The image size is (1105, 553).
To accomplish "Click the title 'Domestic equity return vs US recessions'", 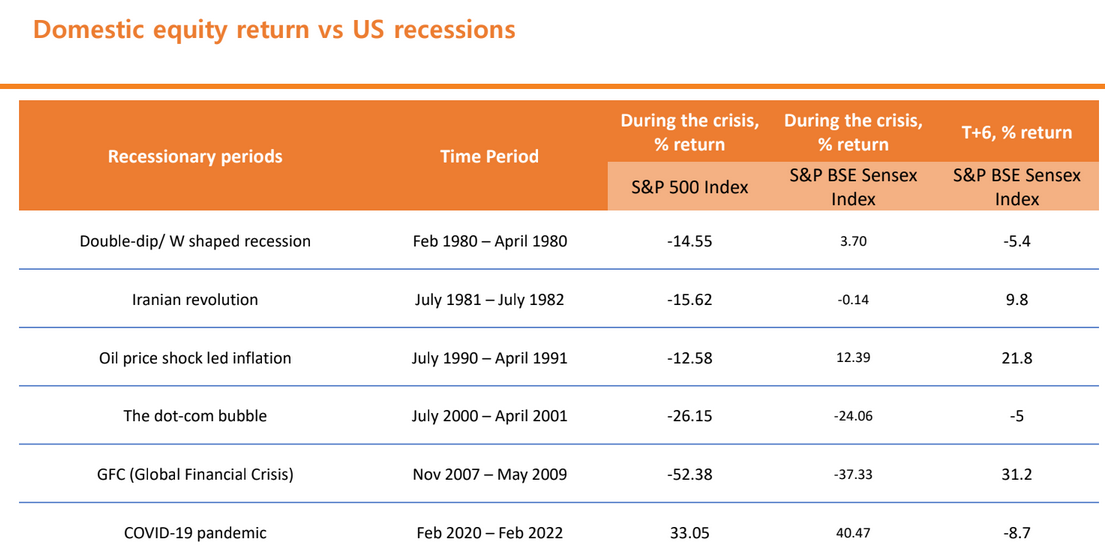I will (274, 31).
